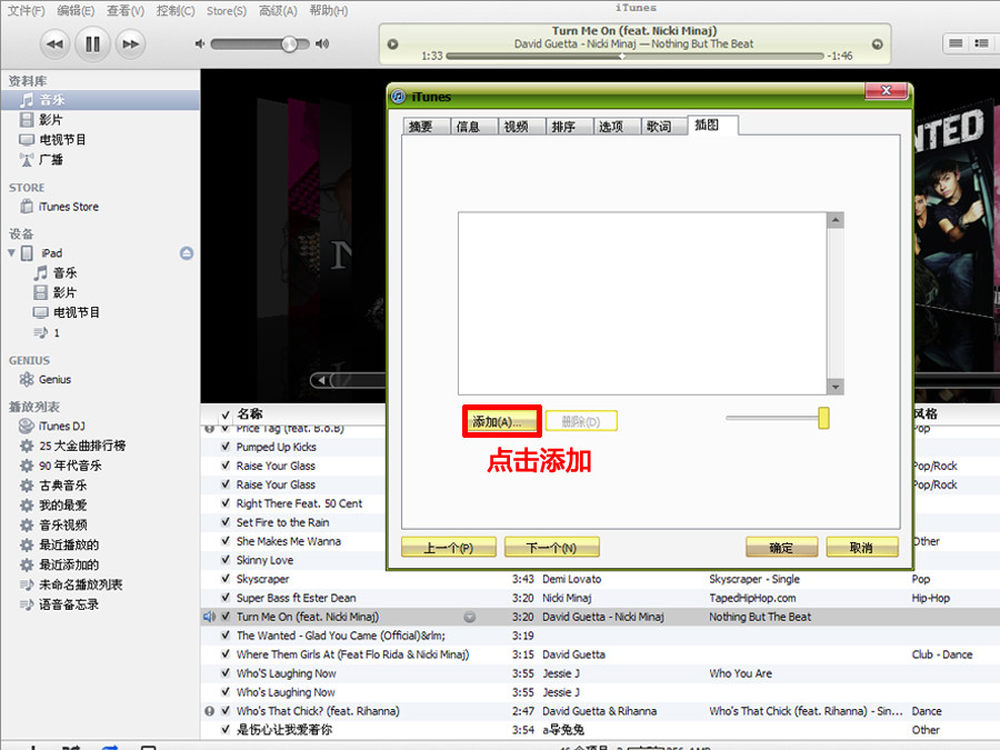The height and width of the screenshot is (750, 1000).
Task: Click artwork list scroll down arrow
Action: tap(835, 386)
